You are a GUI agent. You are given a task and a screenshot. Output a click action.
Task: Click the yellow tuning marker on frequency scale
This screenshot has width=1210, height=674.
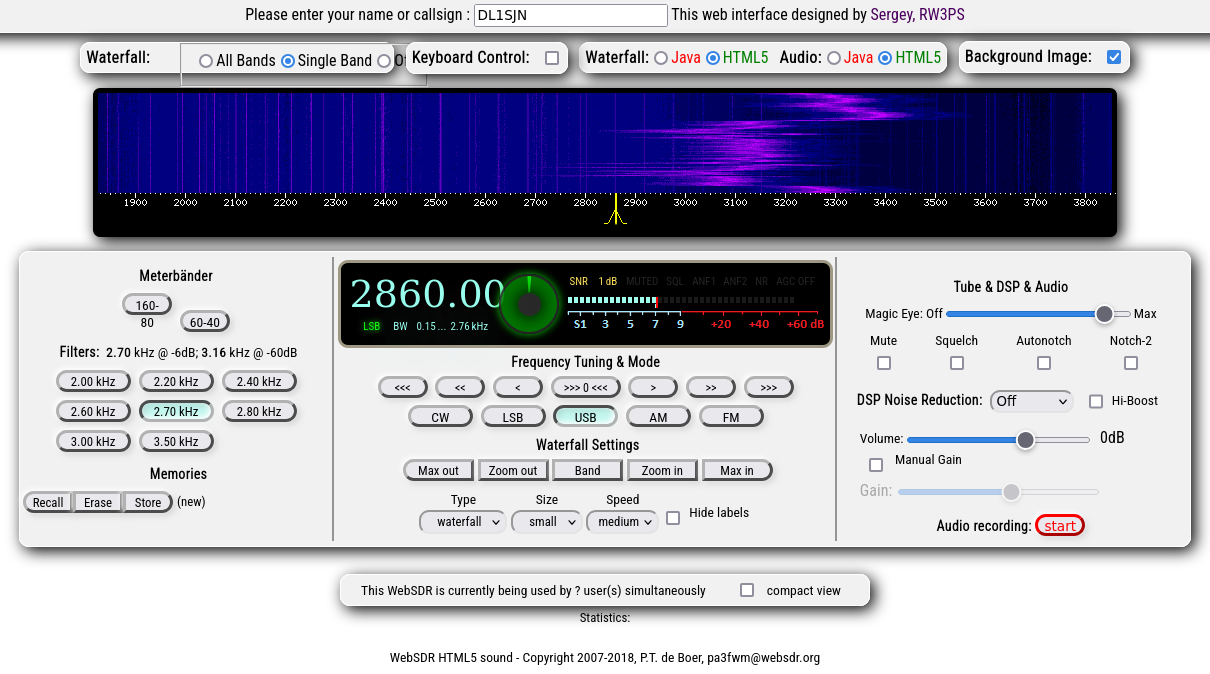(x=615, y=209)
